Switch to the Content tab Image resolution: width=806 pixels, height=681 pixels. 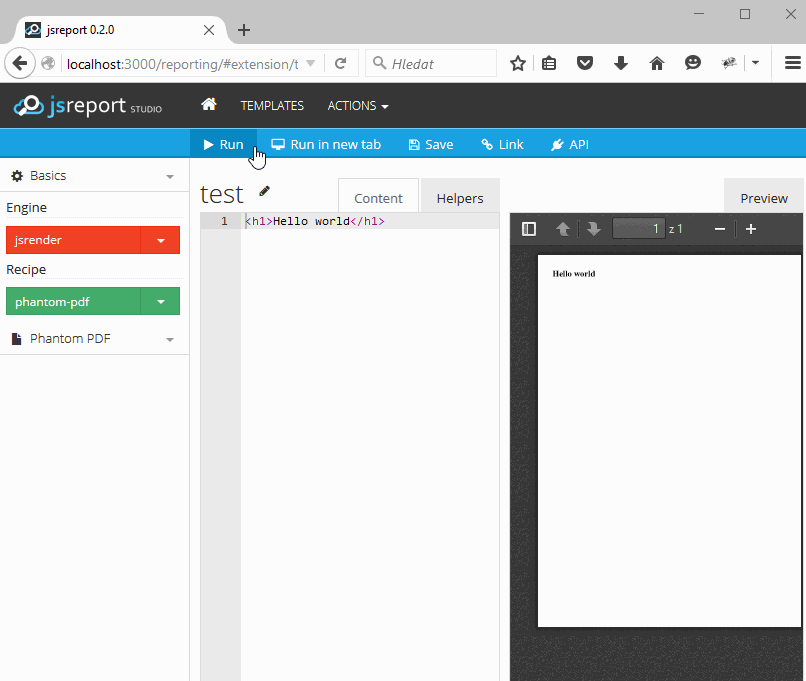coord(378,198)
